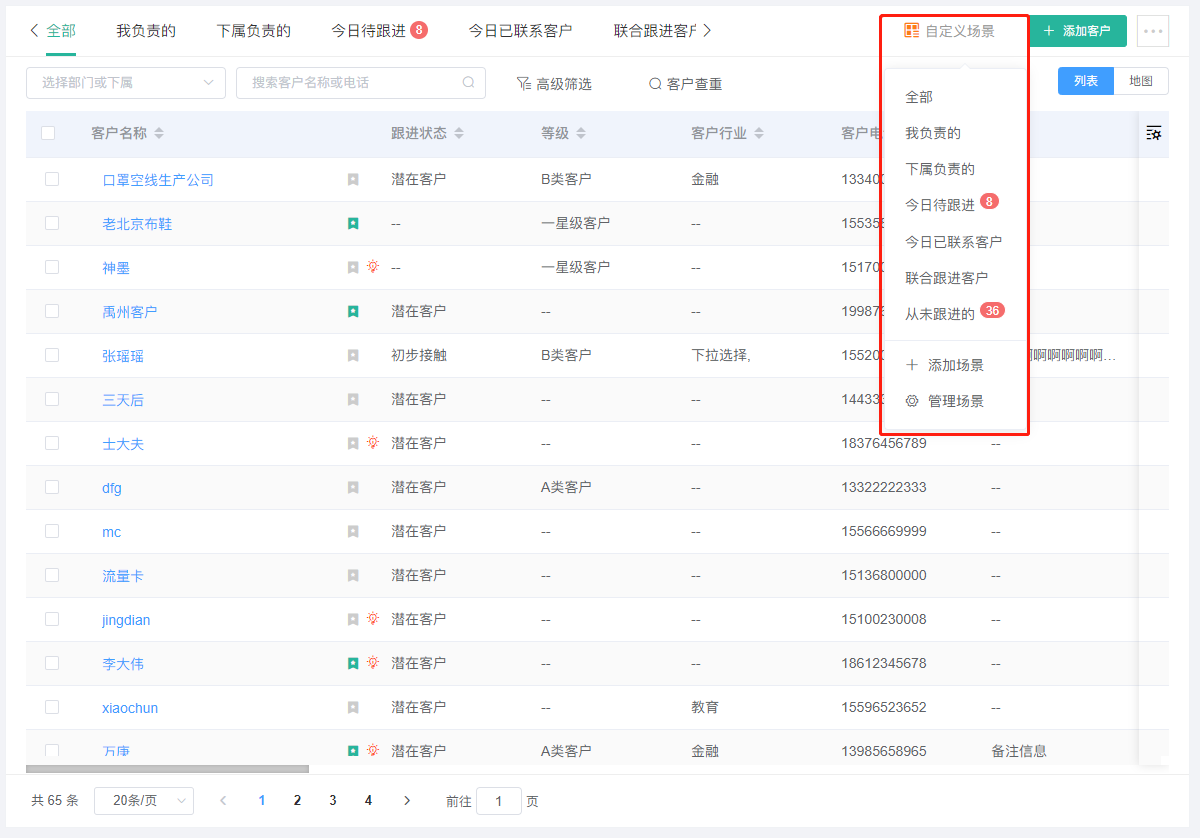The image size is (1200, 838).
Task: Check the select-all header checkbox
Action: (48, 133)
